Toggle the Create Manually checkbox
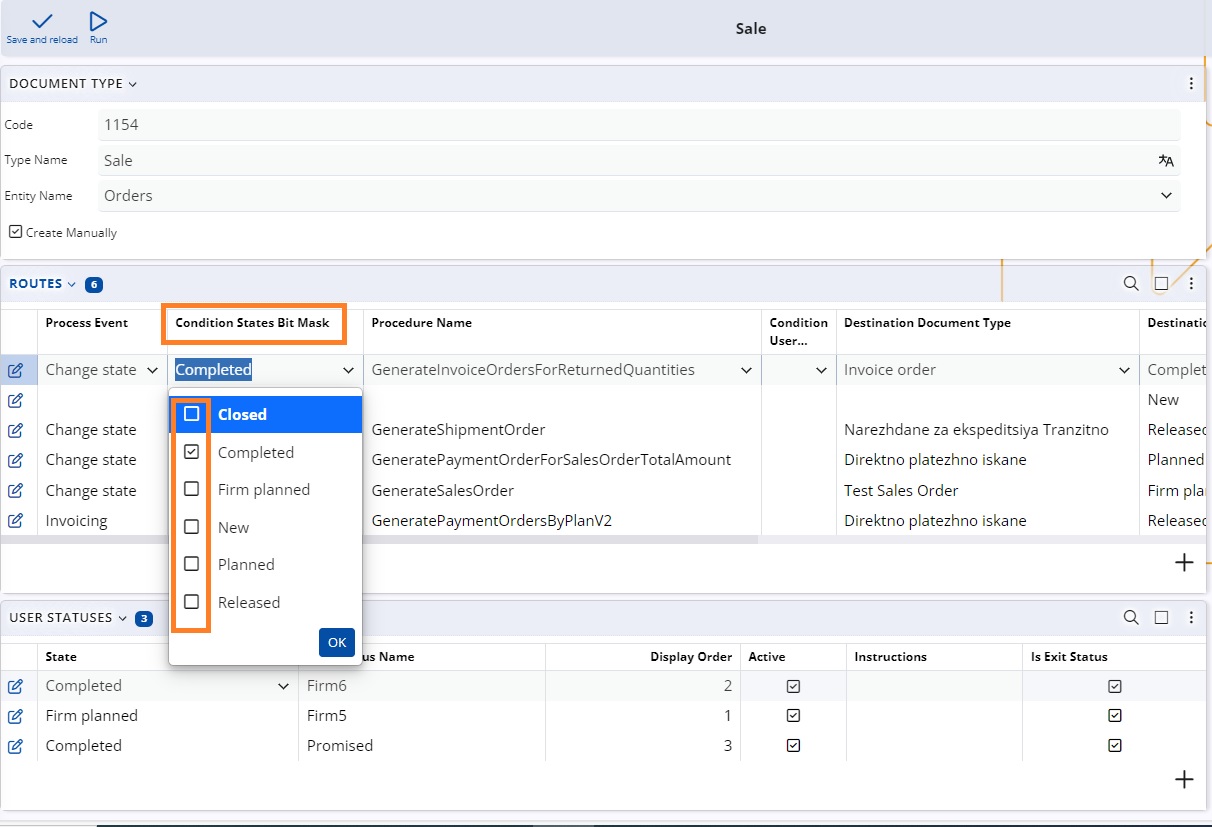This screenshot has height=827, width=1212. click(15, 232)
